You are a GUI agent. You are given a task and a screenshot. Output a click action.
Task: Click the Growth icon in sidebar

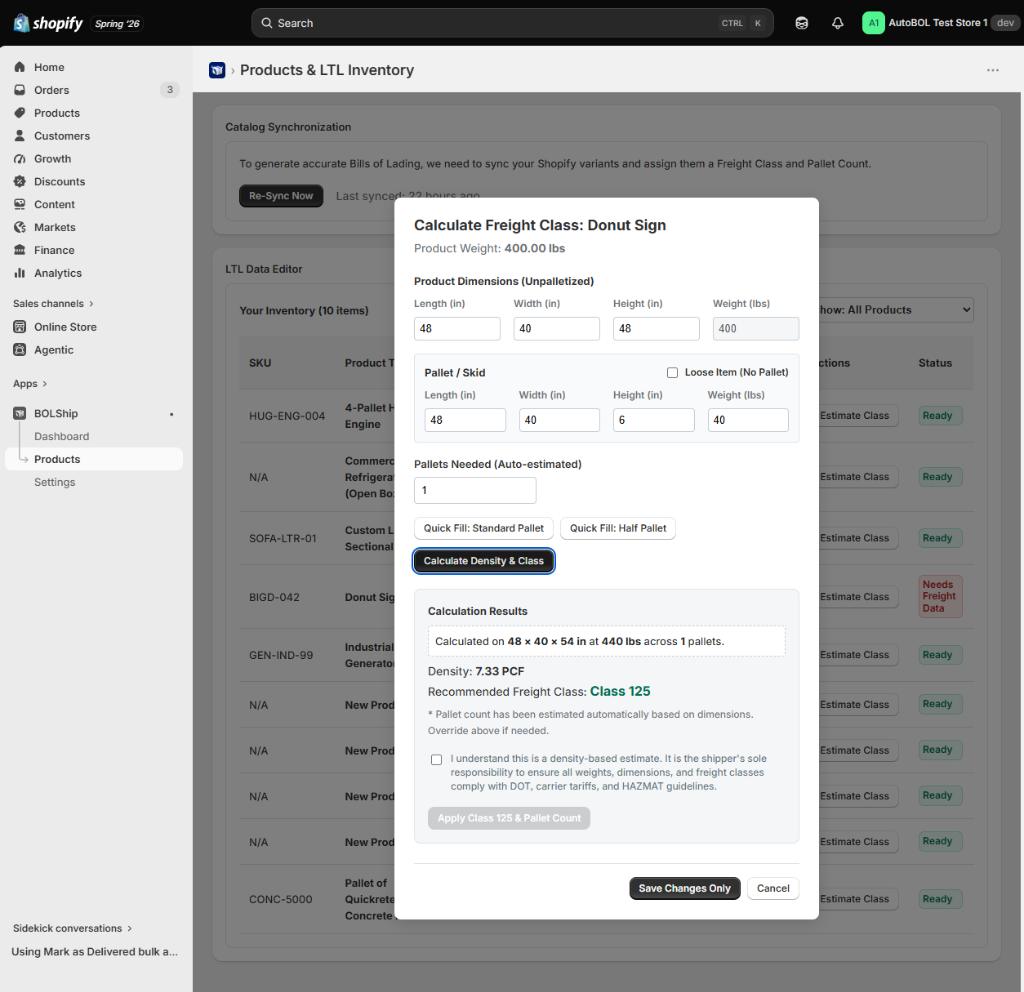pos(20,158)
